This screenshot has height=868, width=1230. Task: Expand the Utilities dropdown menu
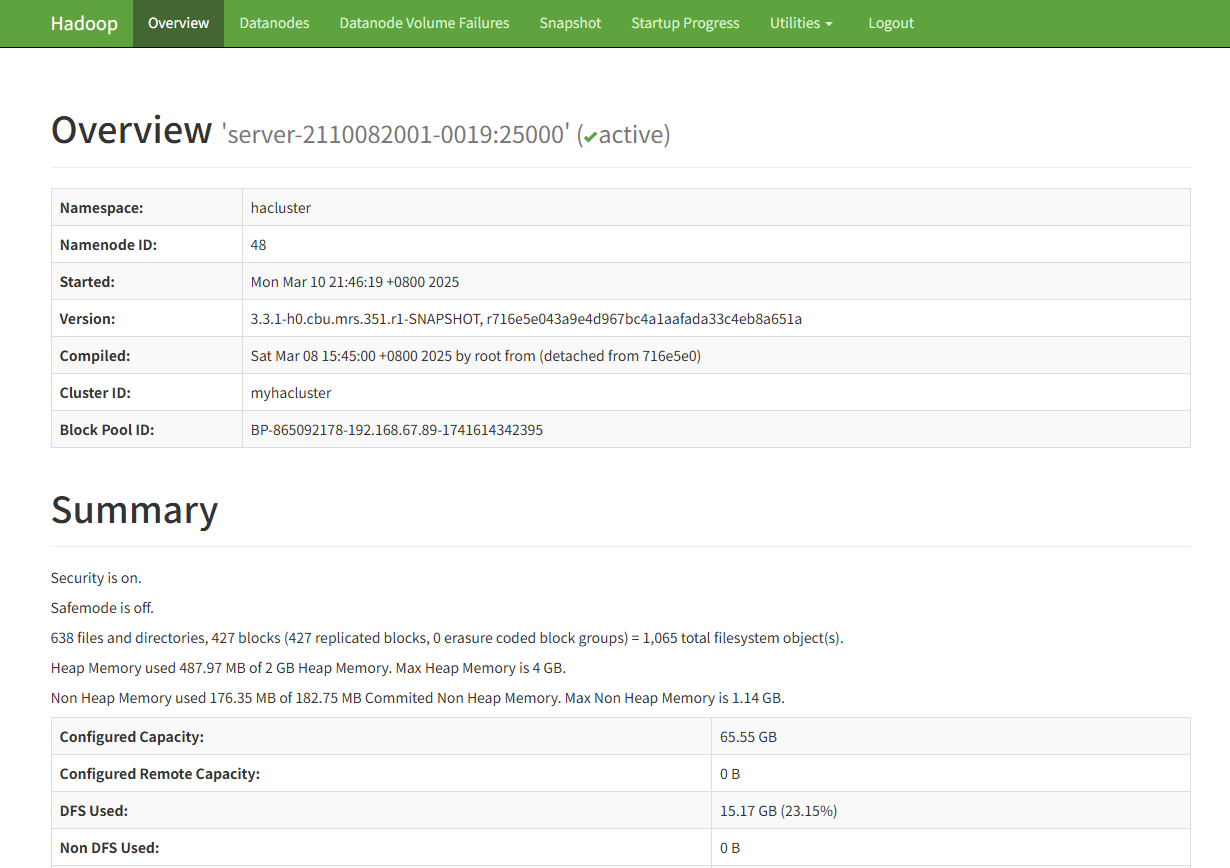(x=801, y=23)
